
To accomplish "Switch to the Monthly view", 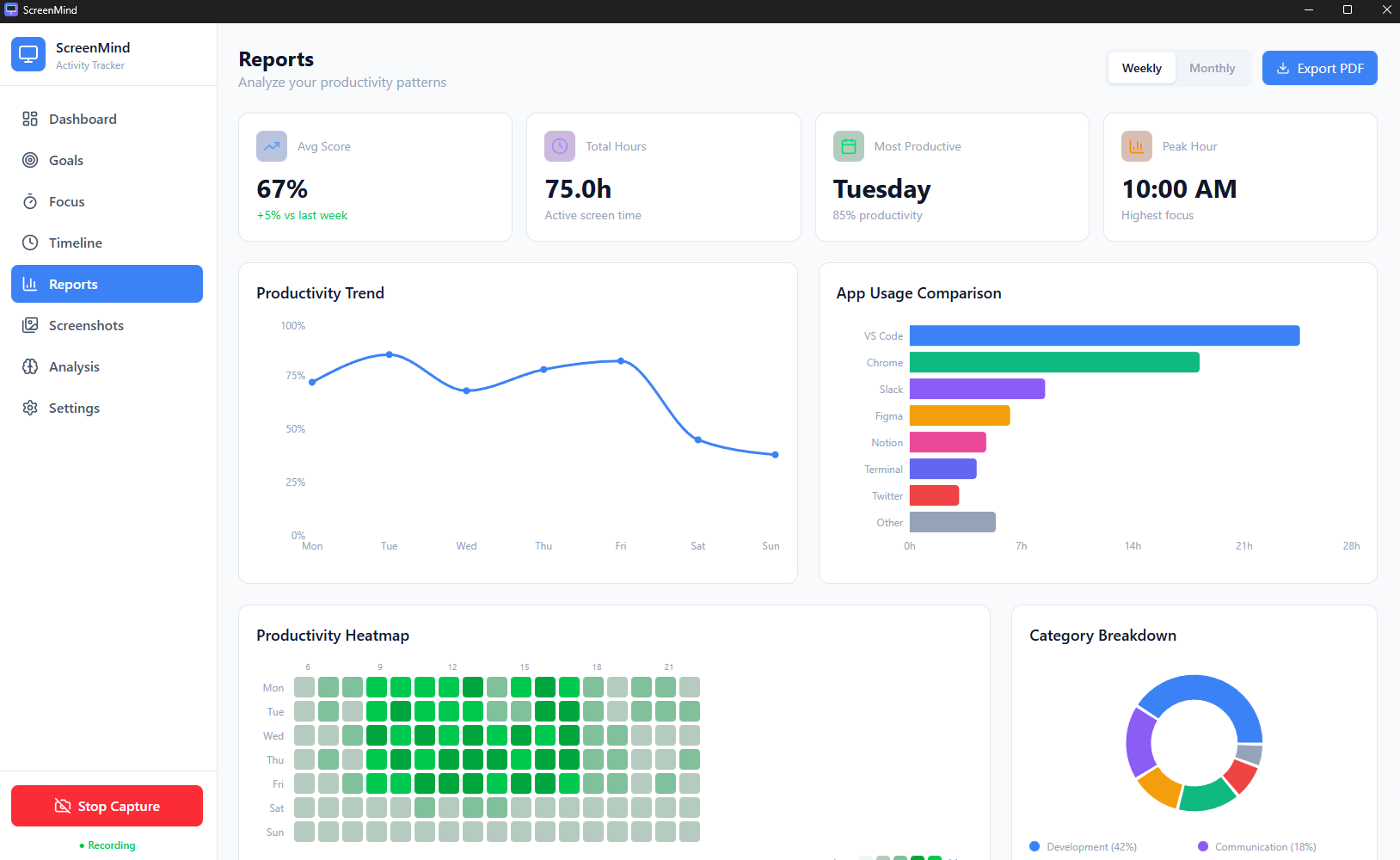I will point(1212,68).
